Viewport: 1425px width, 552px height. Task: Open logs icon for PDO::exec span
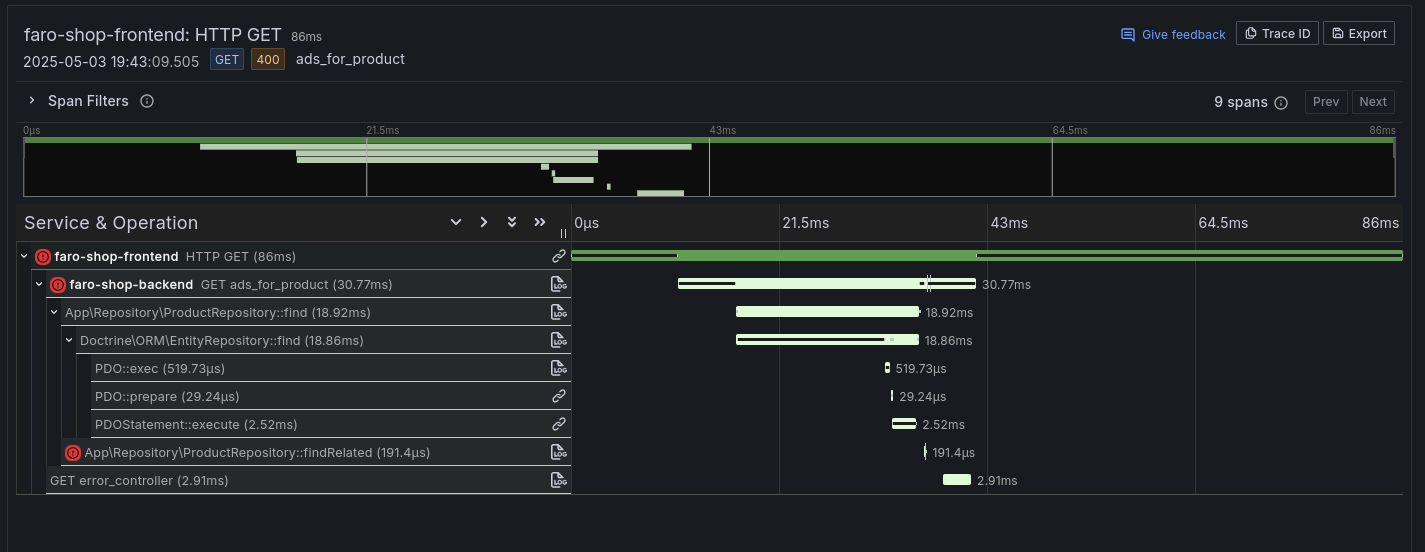point(559,368)
